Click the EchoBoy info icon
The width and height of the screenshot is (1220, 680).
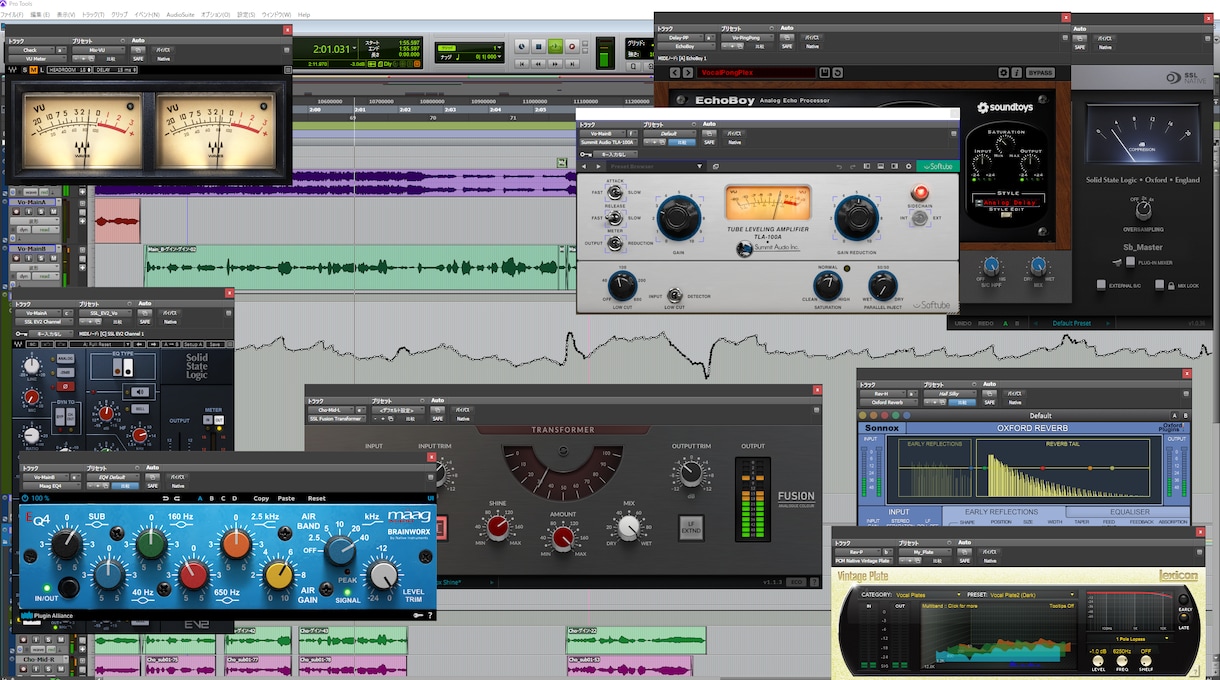click(1016, 73)
